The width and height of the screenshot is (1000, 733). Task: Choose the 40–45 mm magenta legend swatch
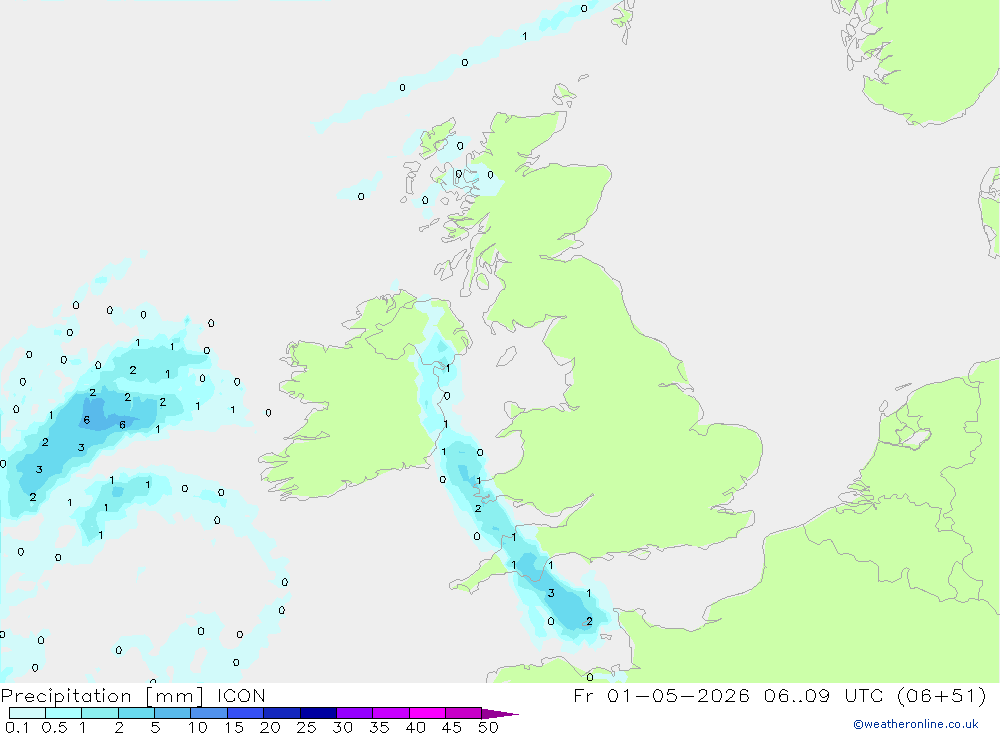(427, 713)
